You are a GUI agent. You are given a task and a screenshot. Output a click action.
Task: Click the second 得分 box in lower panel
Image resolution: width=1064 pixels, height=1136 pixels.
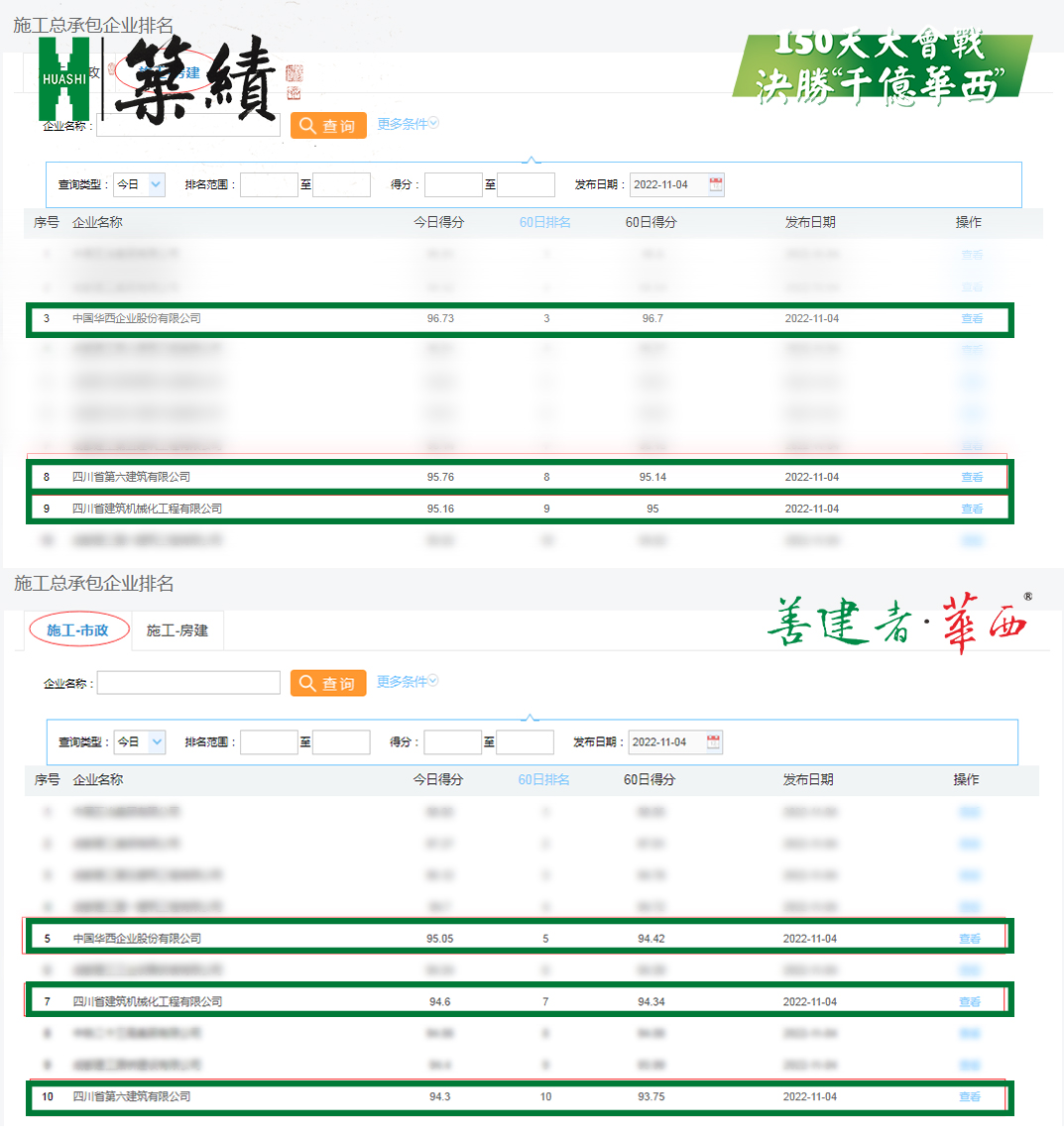(x=525, y=742)
